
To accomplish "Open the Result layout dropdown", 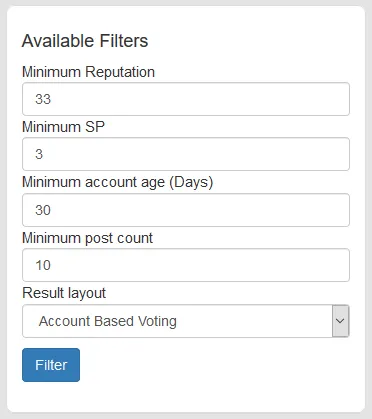I will click(186, 321).
